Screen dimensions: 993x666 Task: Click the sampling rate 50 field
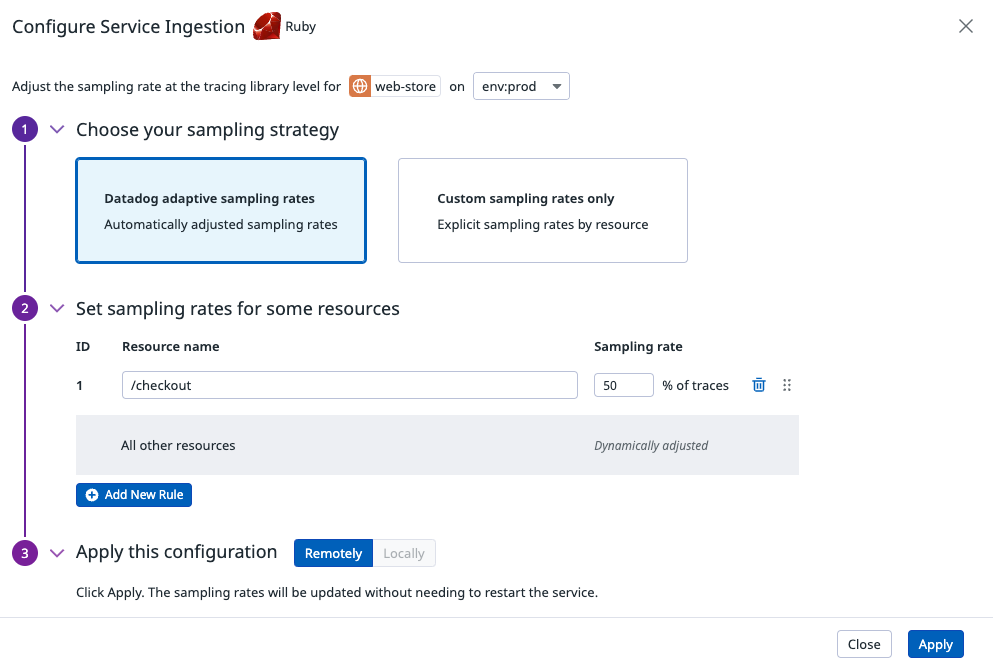pyautogui.click(x=623, y=385)
